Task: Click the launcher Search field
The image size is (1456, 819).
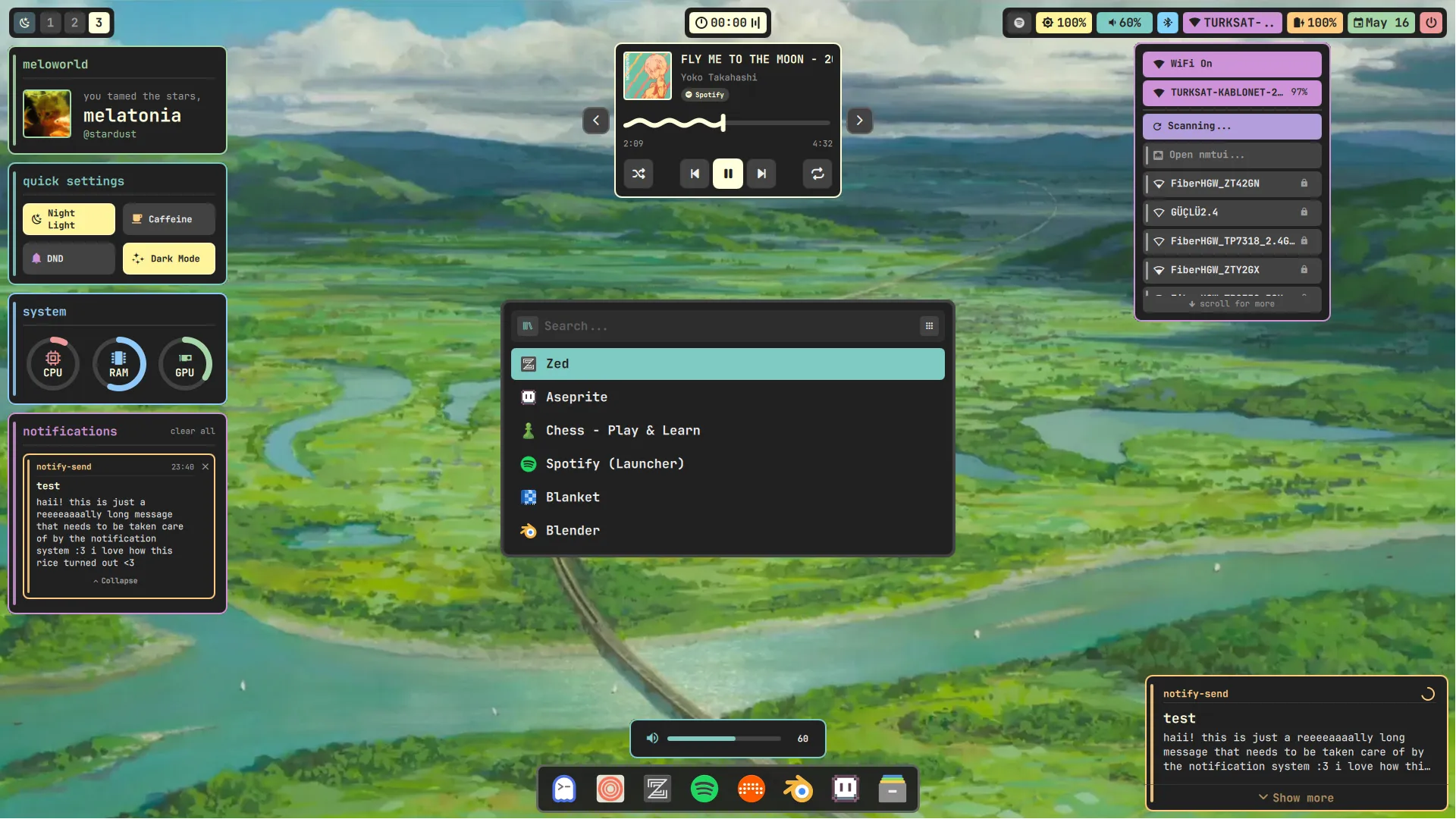Action: [x=728, y=326]
